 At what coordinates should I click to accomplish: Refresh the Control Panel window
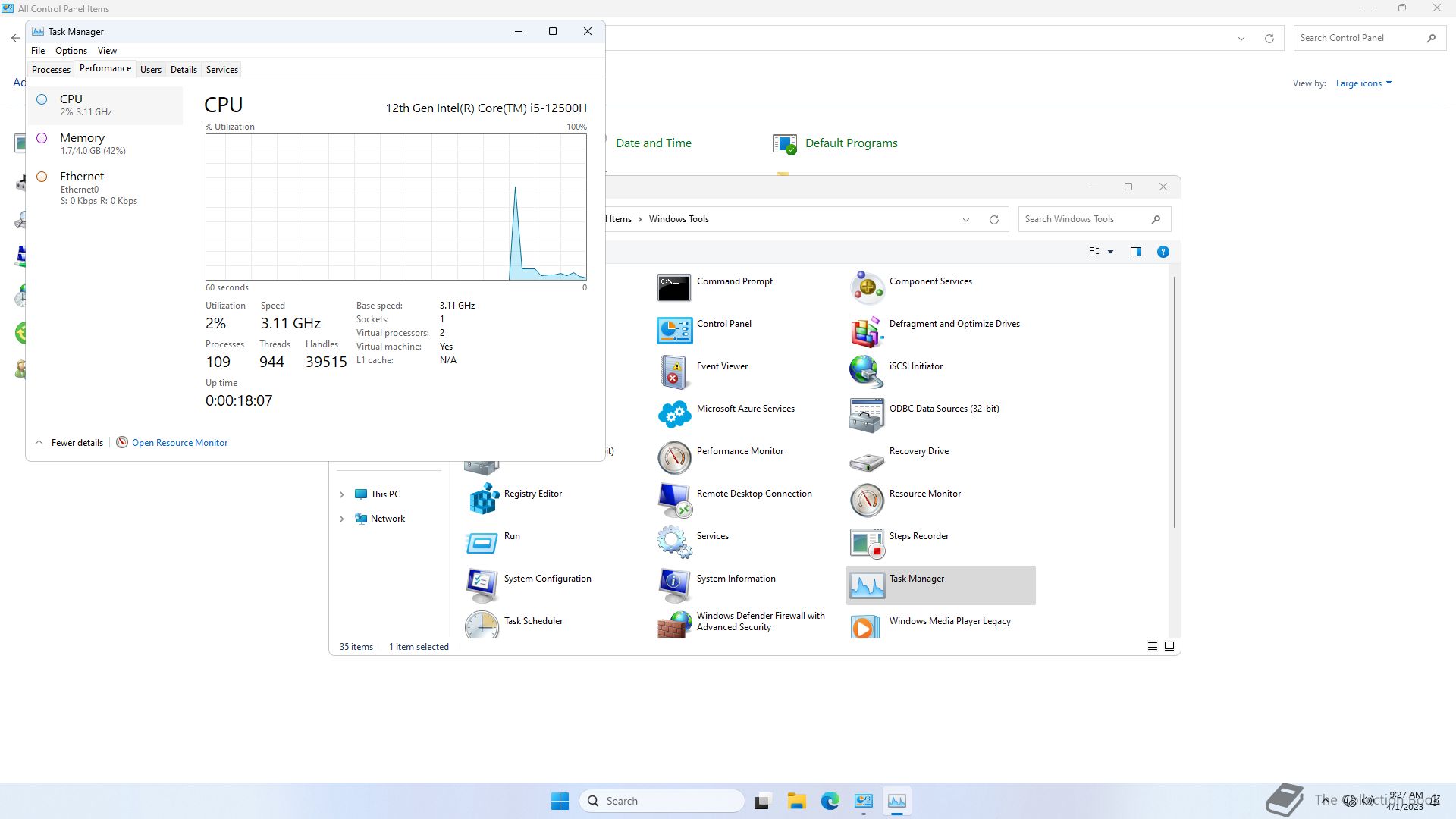(x=1269, y=39)
